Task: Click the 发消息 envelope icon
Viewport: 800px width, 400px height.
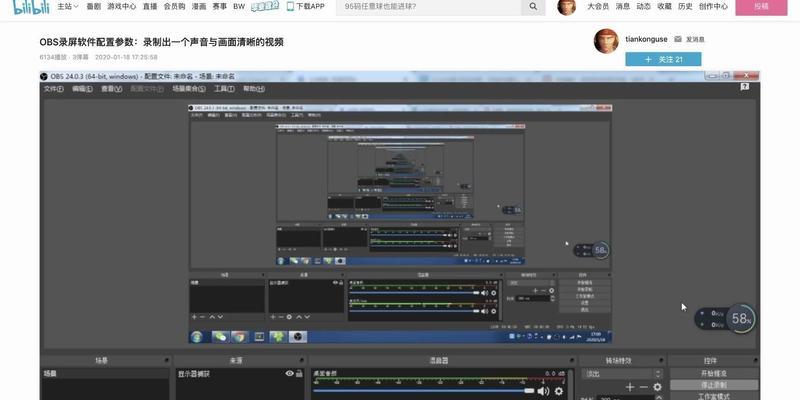Action: [x=678, y=39]
